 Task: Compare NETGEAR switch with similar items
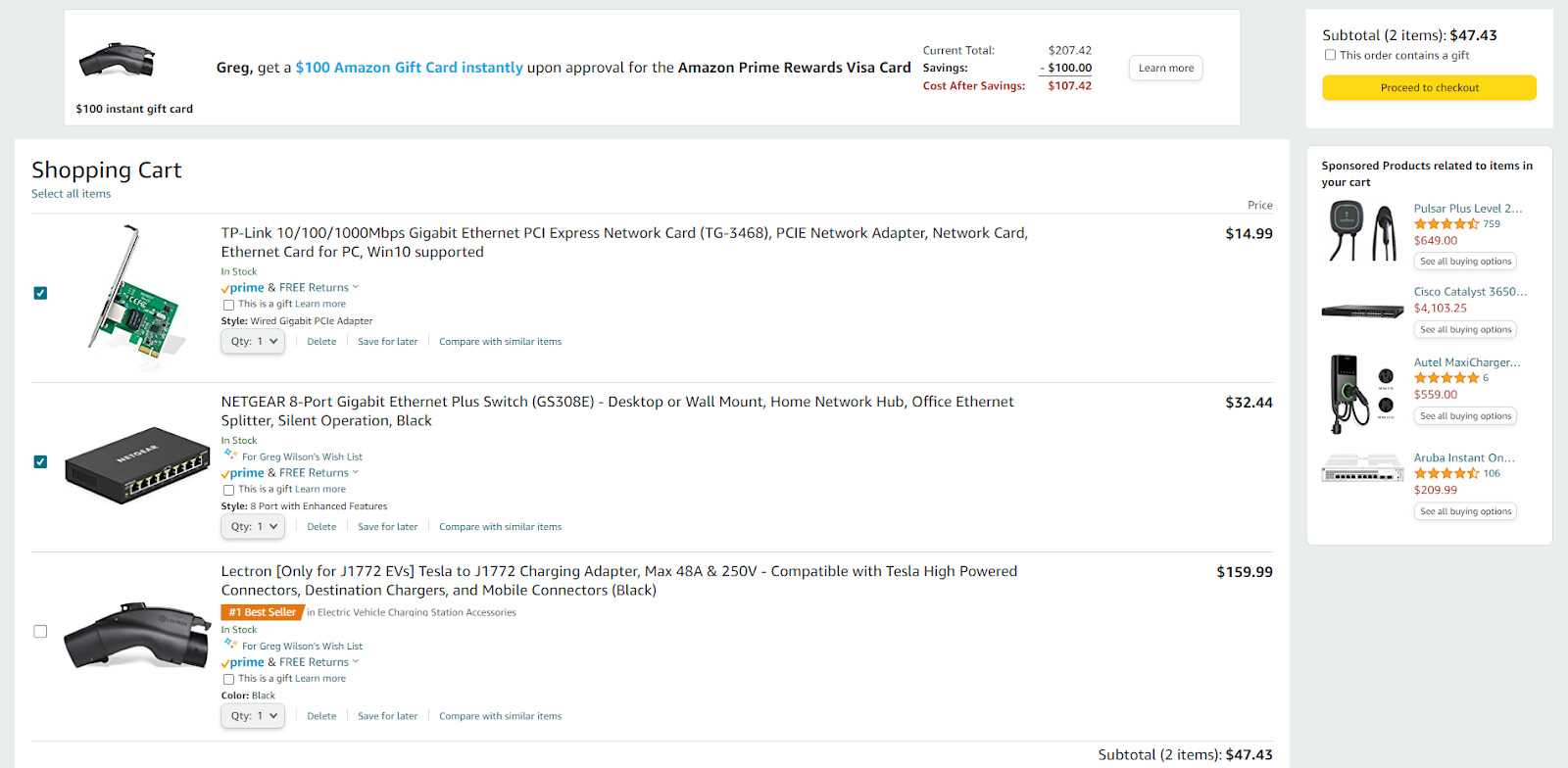coord(500,527)
